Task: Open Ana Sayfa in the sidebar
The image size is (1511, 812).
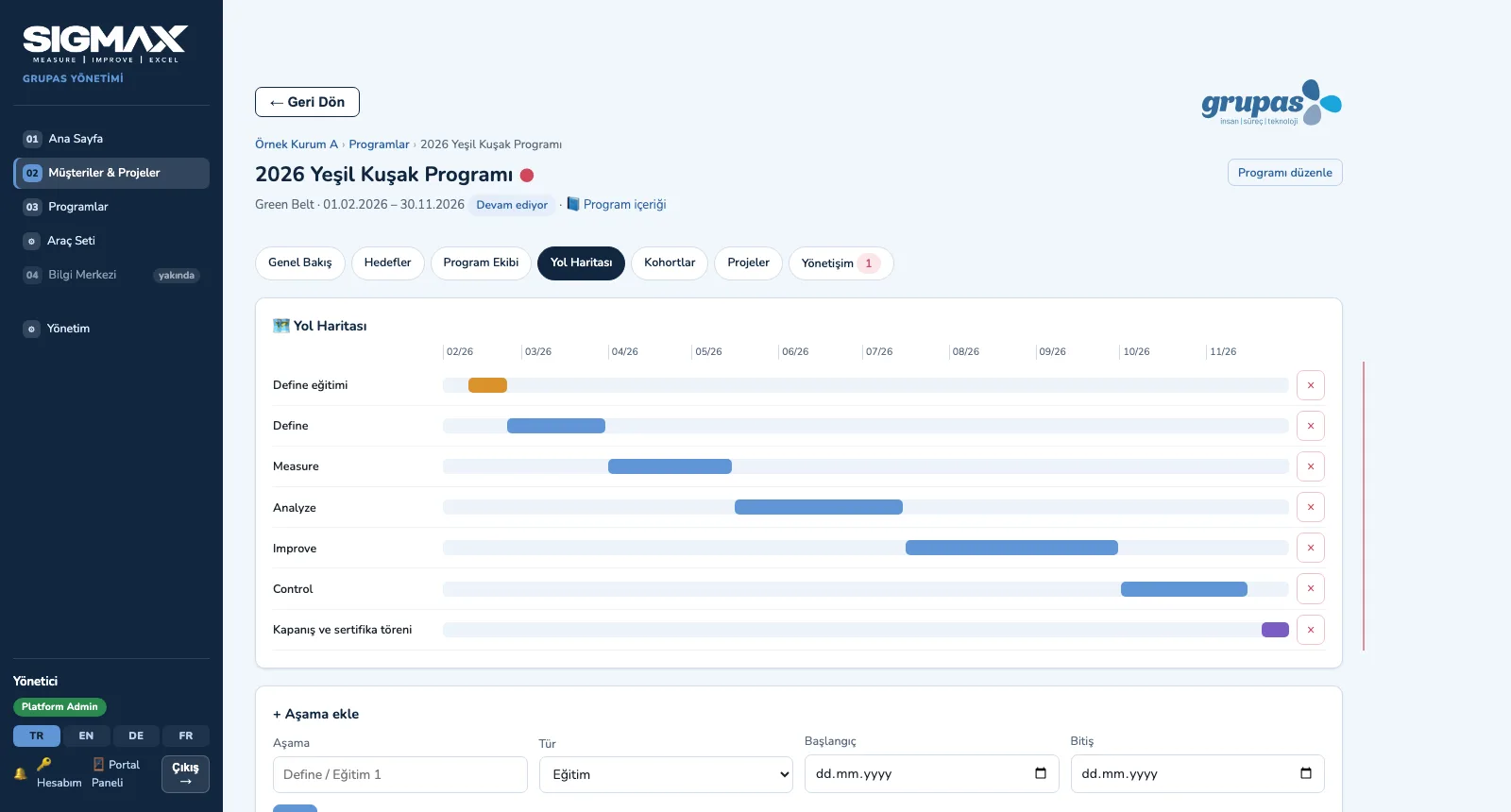Action: coord(111,139)
